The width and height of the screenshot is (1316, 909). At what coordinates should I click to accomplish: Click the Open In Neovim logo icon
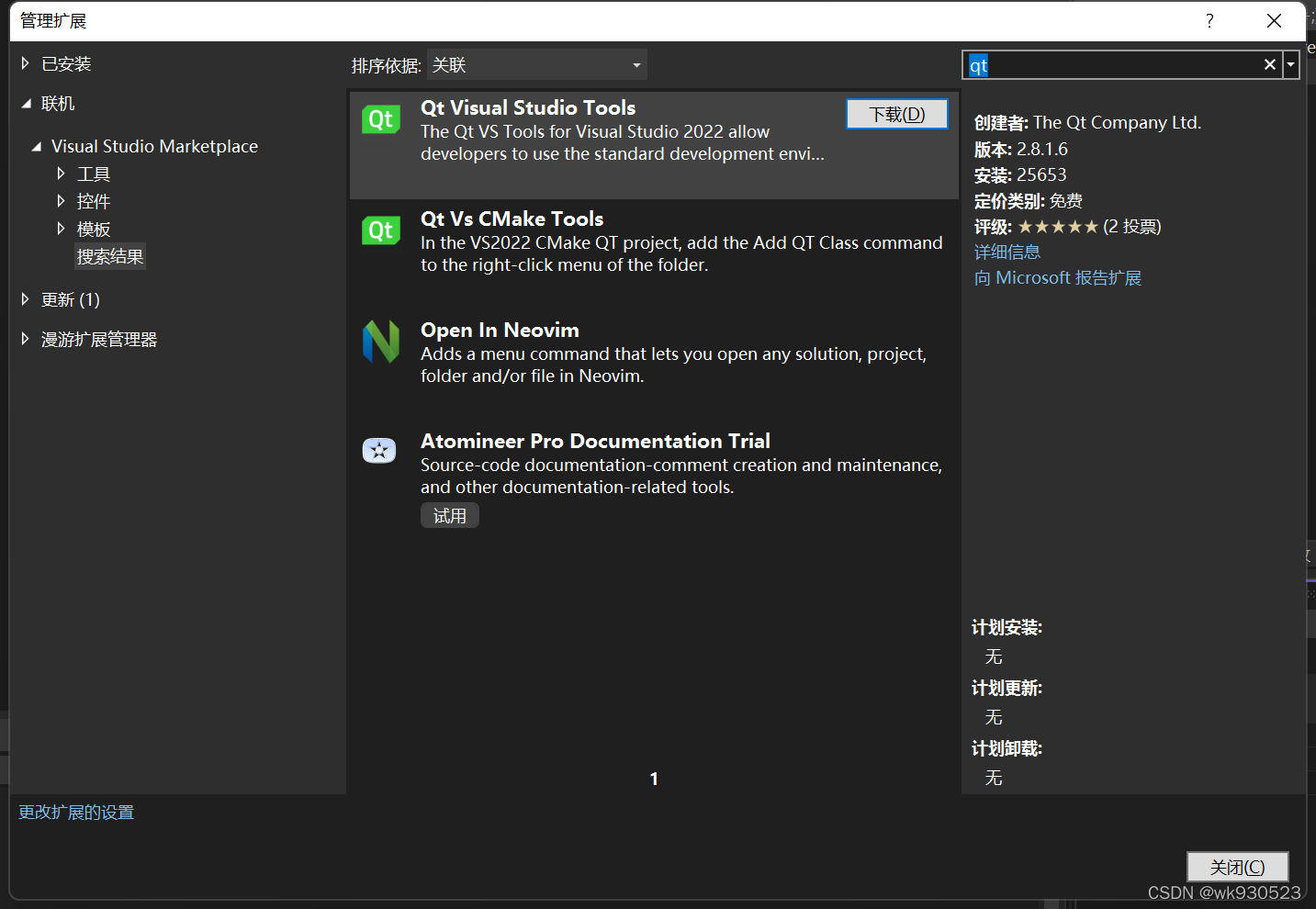[381, 342]
